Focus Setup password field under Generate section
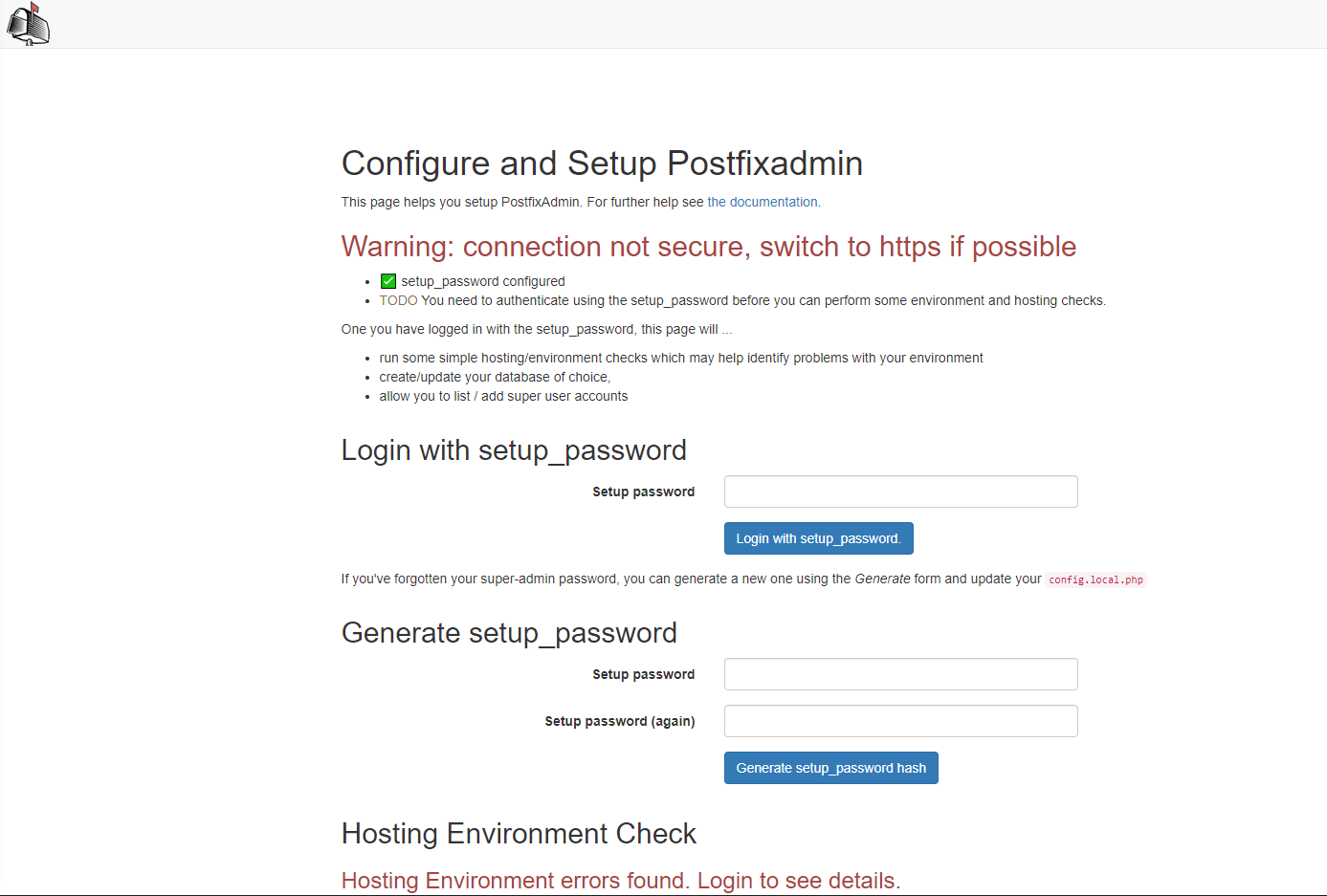This screenshot has height=896, width=1327. (x=900, y=674)
